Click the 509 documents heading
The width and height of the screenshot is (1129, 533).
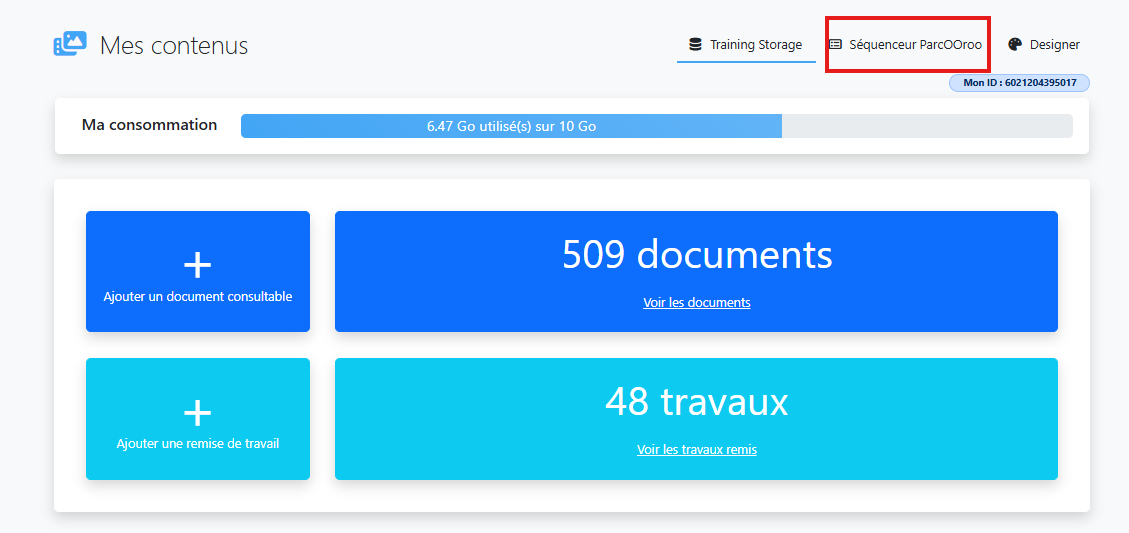(x=697, y=254)
